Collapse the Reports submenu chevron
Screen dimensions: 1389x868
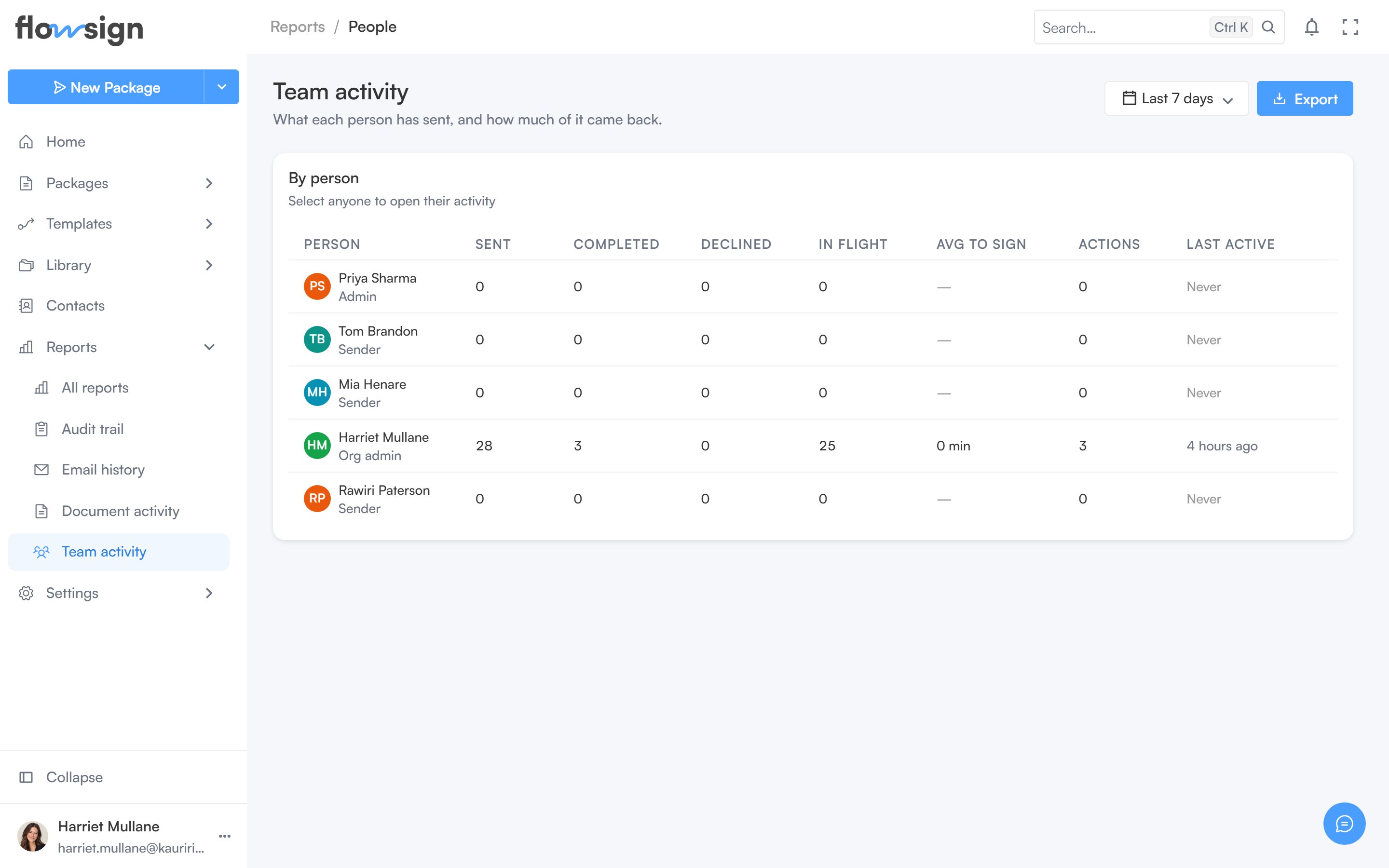[209, 347]
